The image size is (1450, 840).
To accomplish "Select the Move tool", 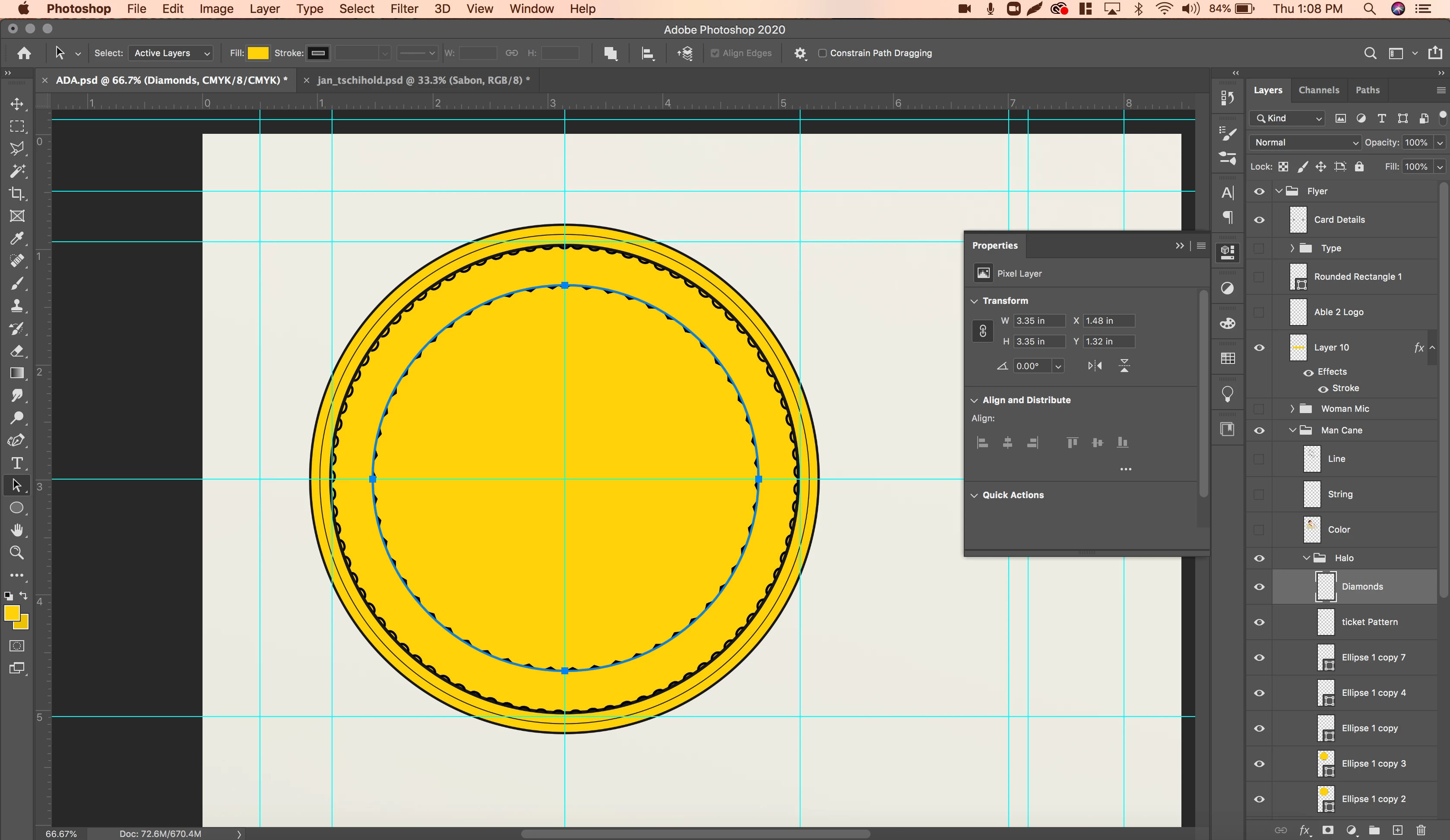I will click(x=17, y=104).
